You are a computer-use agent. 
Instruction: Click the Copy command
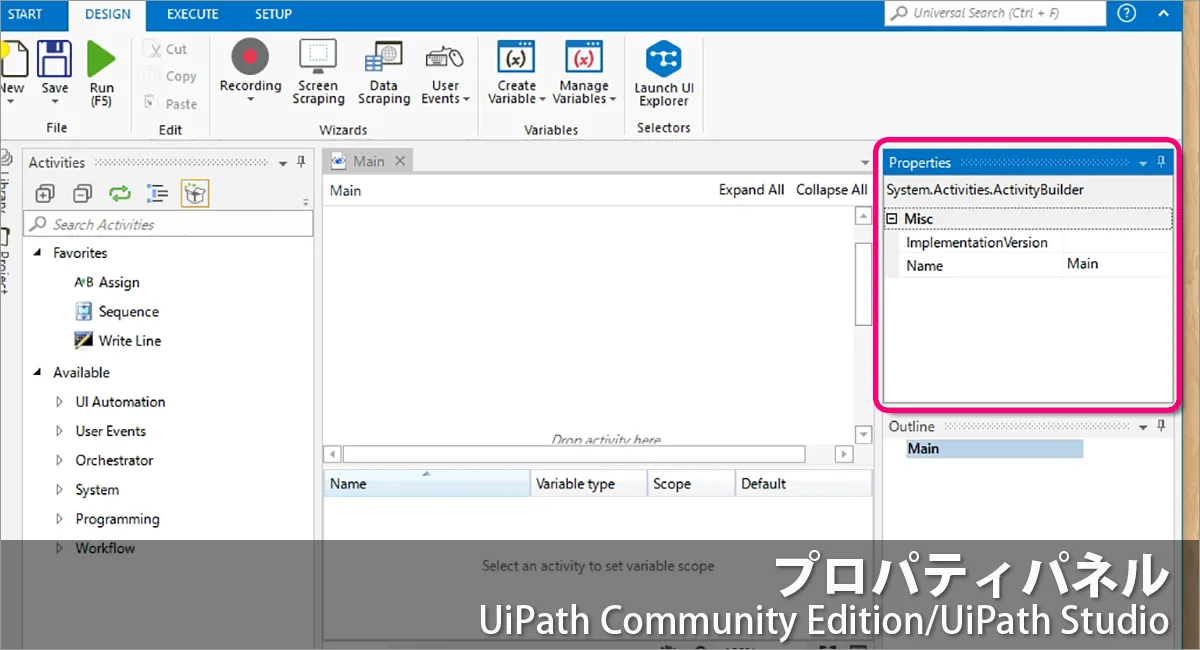coord(170,76)
